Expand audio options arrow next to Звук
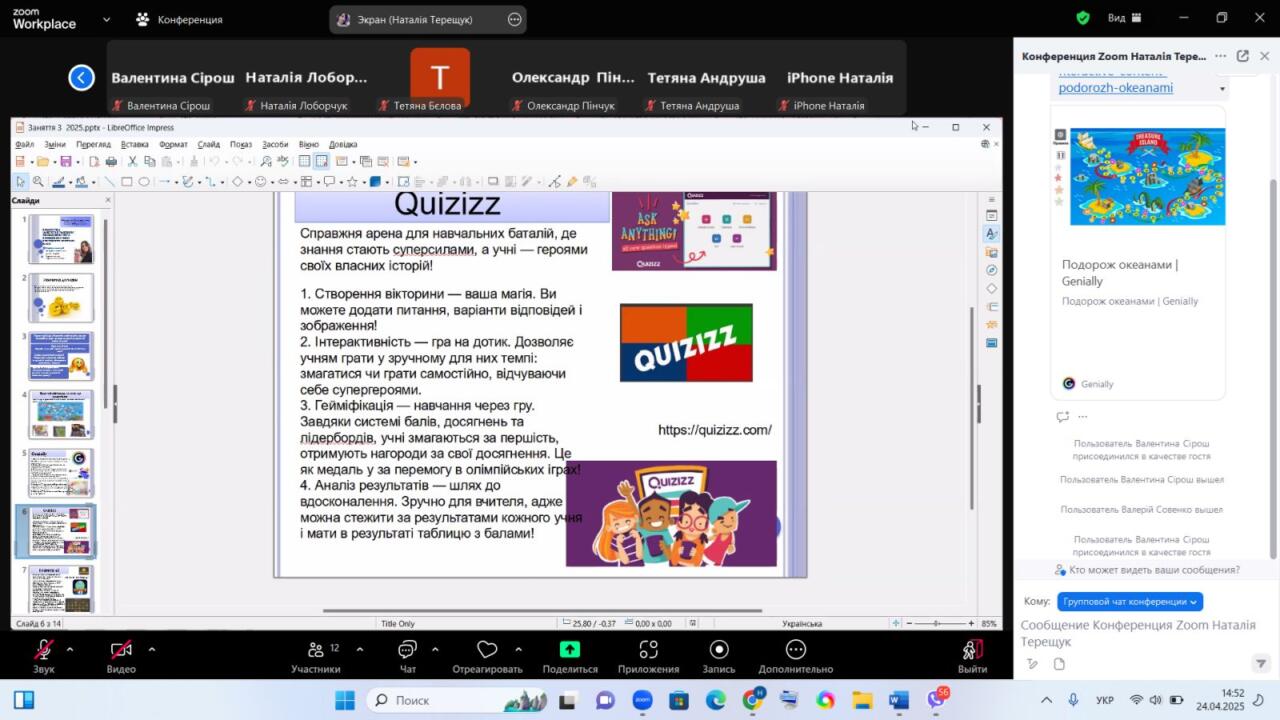Screen dimensions: 1280x720 tap(69, 649)
